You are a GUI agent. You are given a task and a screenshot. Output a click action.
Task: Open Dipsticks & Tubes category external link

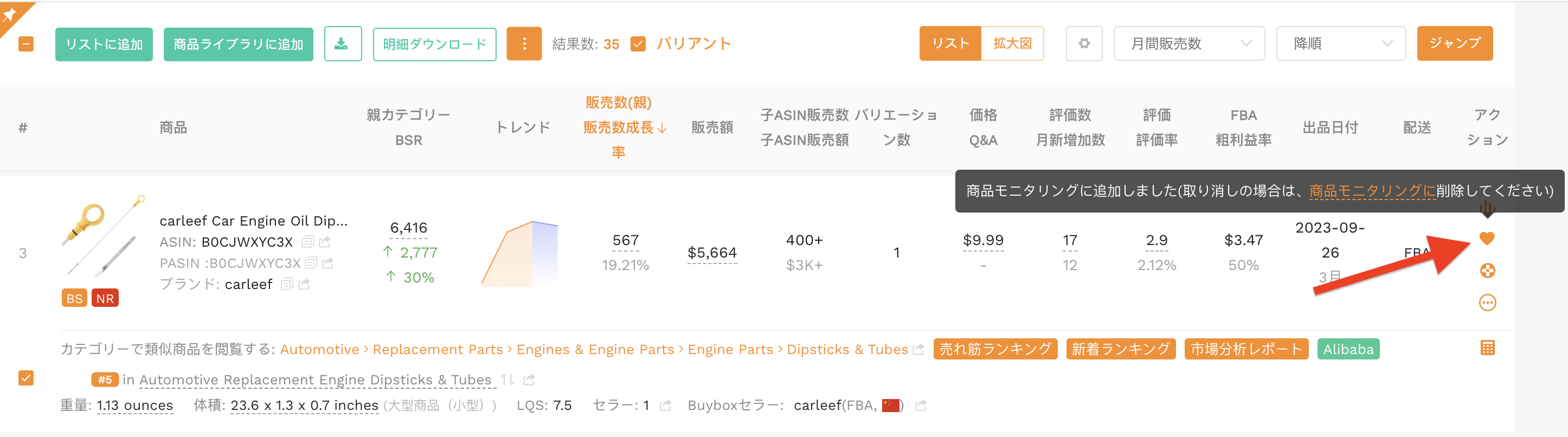coord(918,349)
